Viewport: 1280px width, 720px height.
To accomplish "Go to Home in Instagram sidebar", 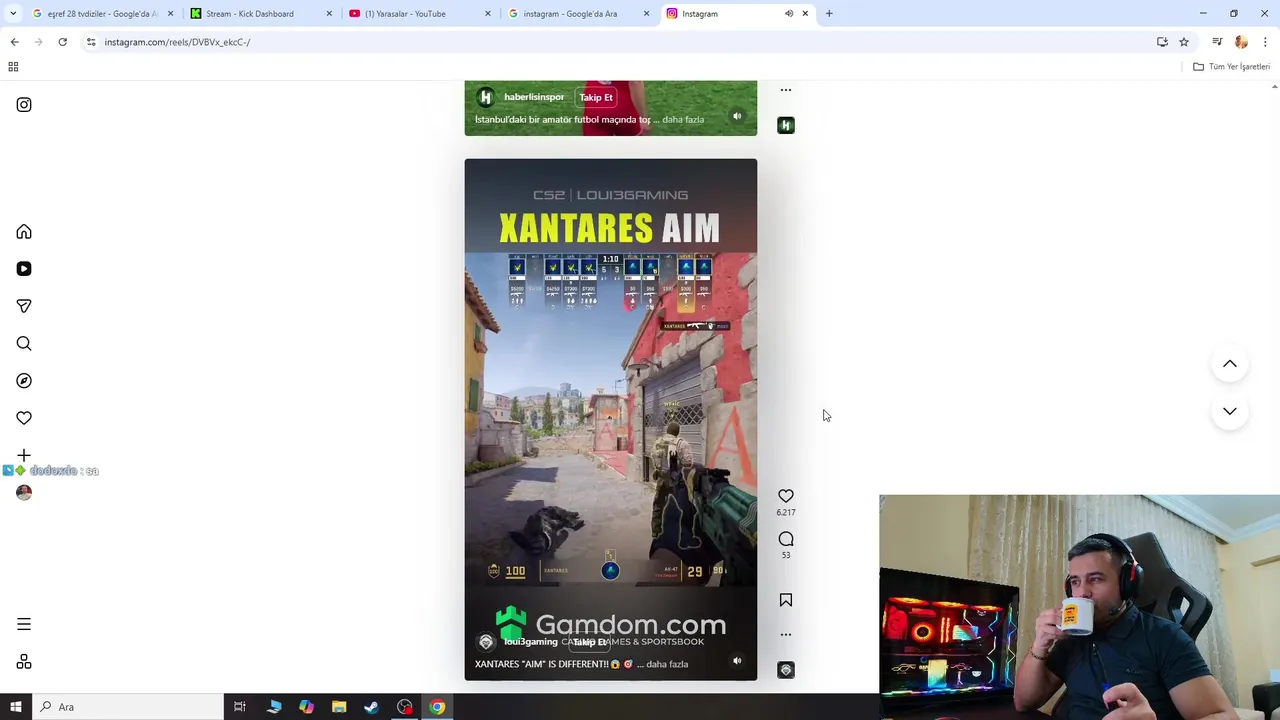I will click(24, 232).
